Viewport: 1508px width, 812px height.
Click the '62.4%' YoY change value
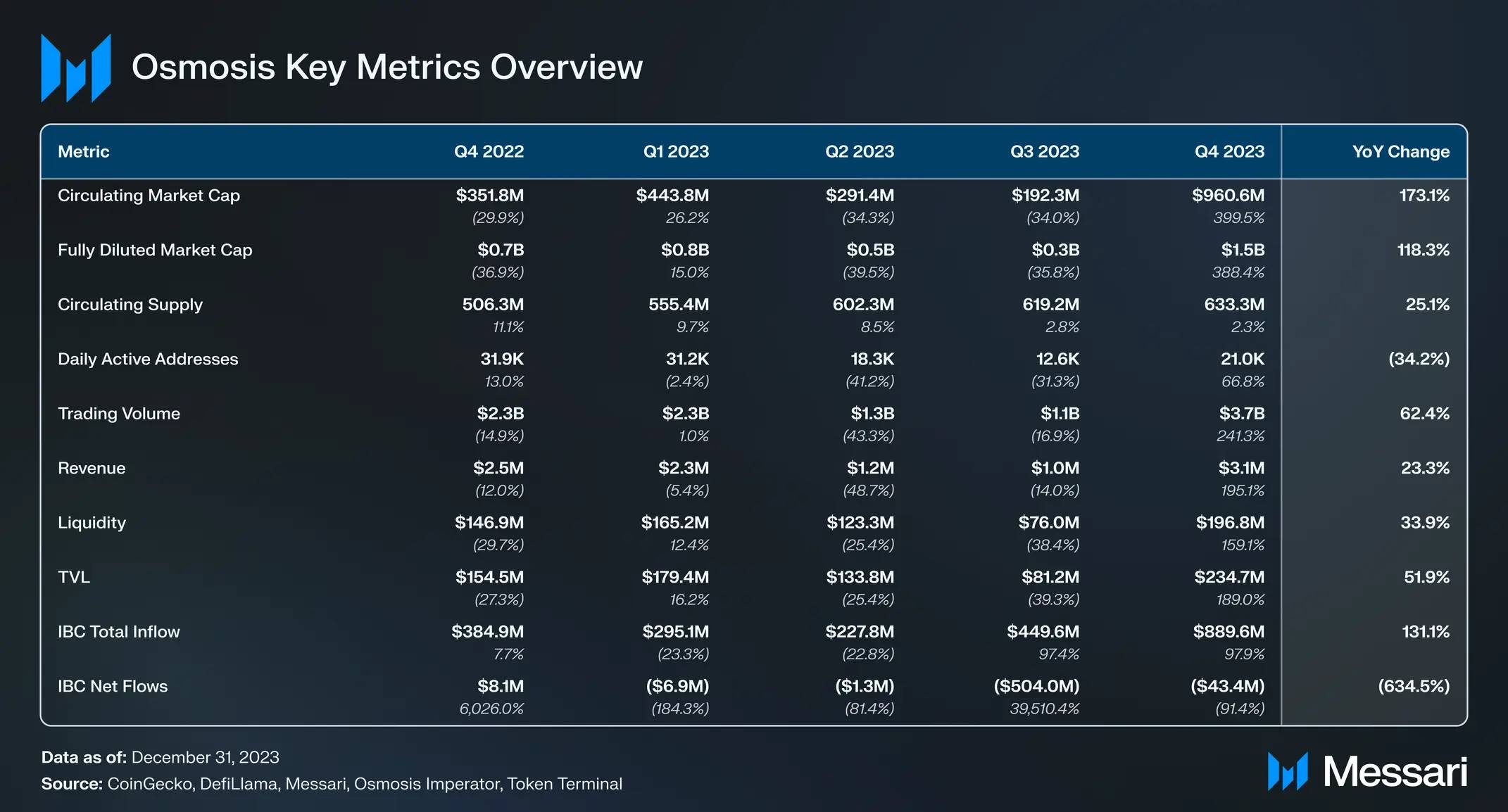coord(1424,413)
